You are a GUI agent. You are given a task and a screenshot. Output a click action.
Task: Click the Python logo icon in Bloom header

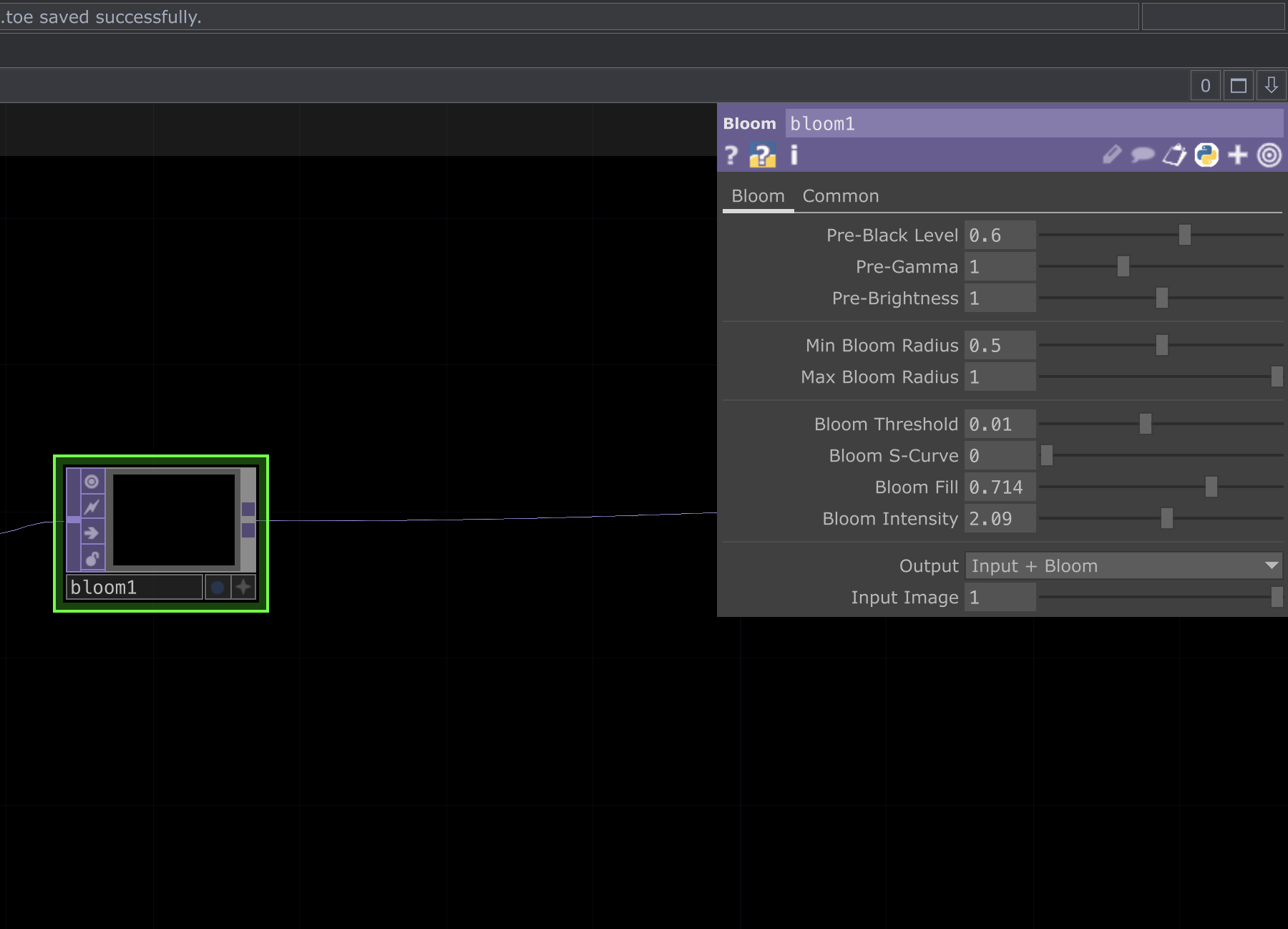[x=1206, y=155]
